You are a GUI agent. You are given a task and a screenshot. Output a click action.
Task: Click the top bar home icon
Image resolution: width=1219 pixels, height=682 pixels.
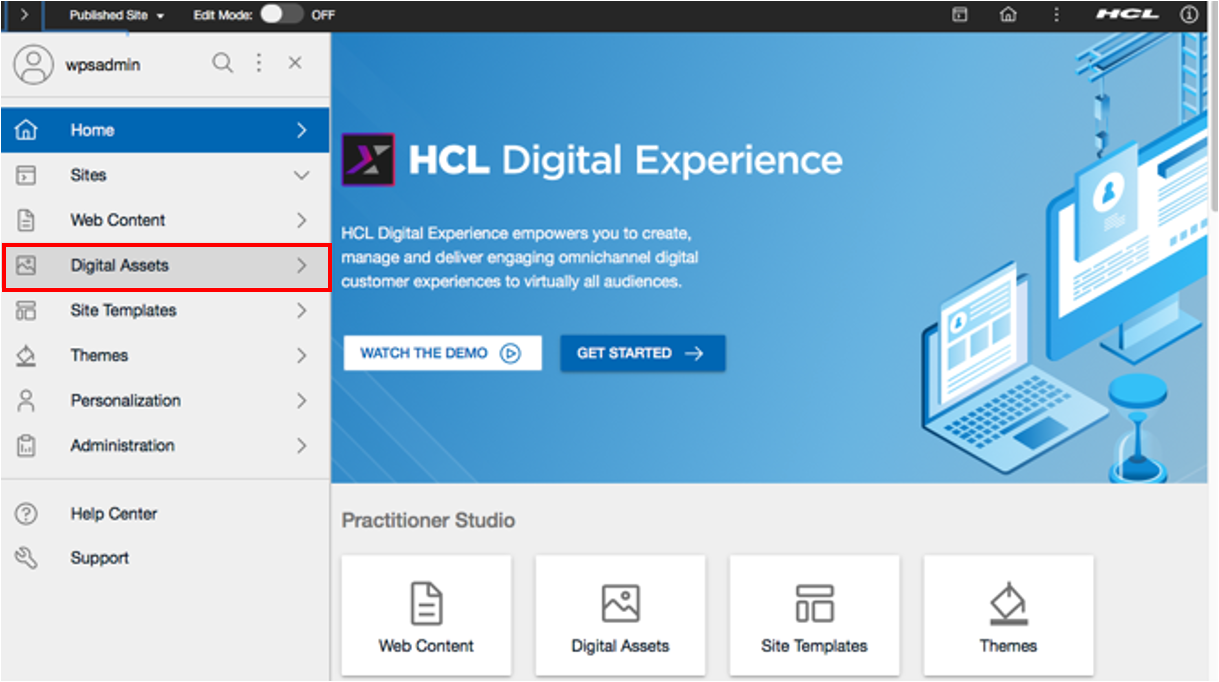click(1008, 15)
